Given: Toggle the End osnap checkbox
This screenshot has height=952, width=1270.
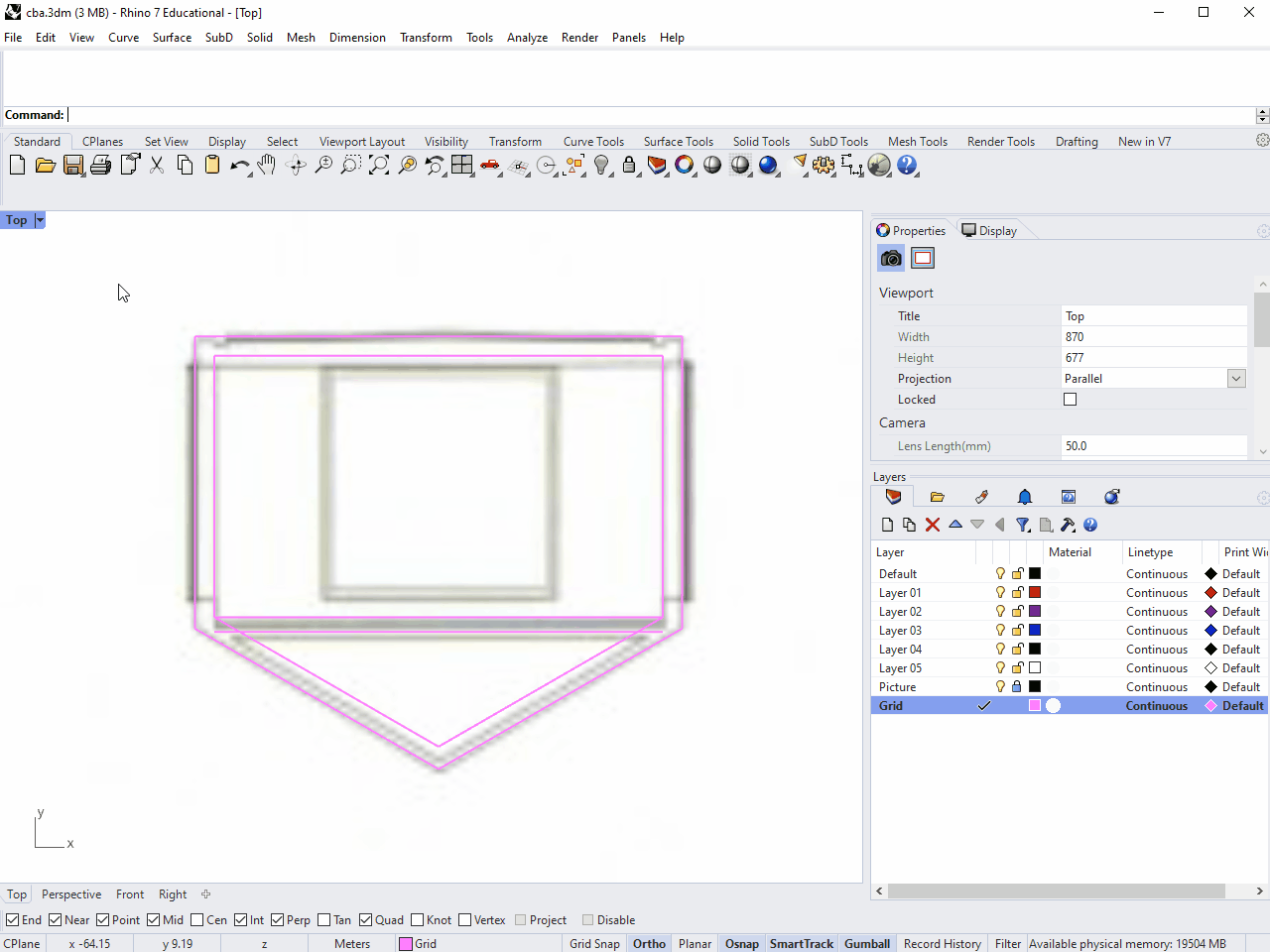Looking at the screenshot, I should 13,920.
